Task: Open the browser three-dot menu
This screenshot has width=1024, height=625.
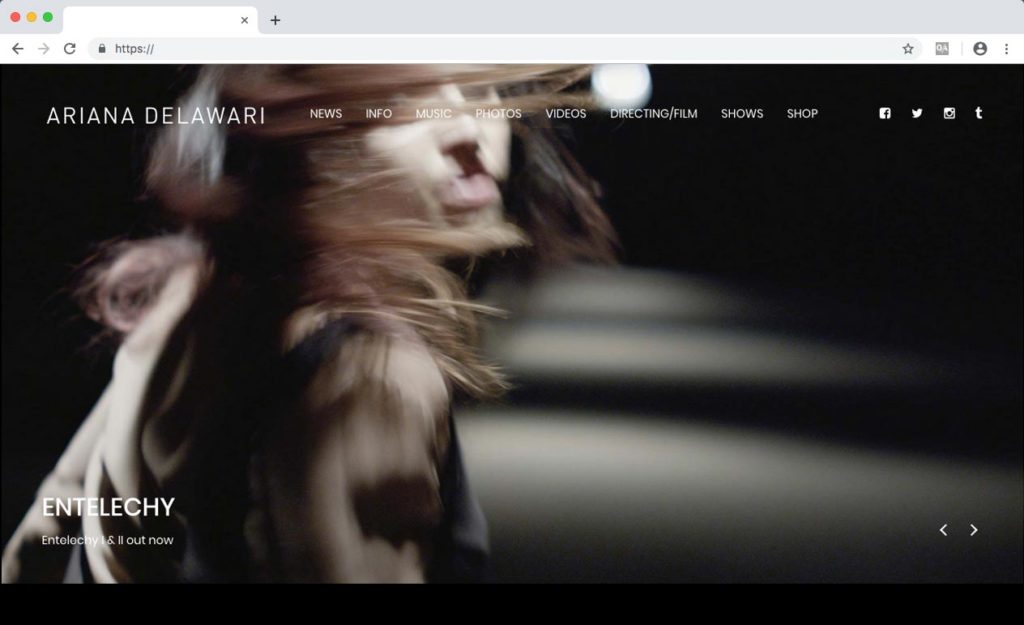Action: (x=1006, y=48)
